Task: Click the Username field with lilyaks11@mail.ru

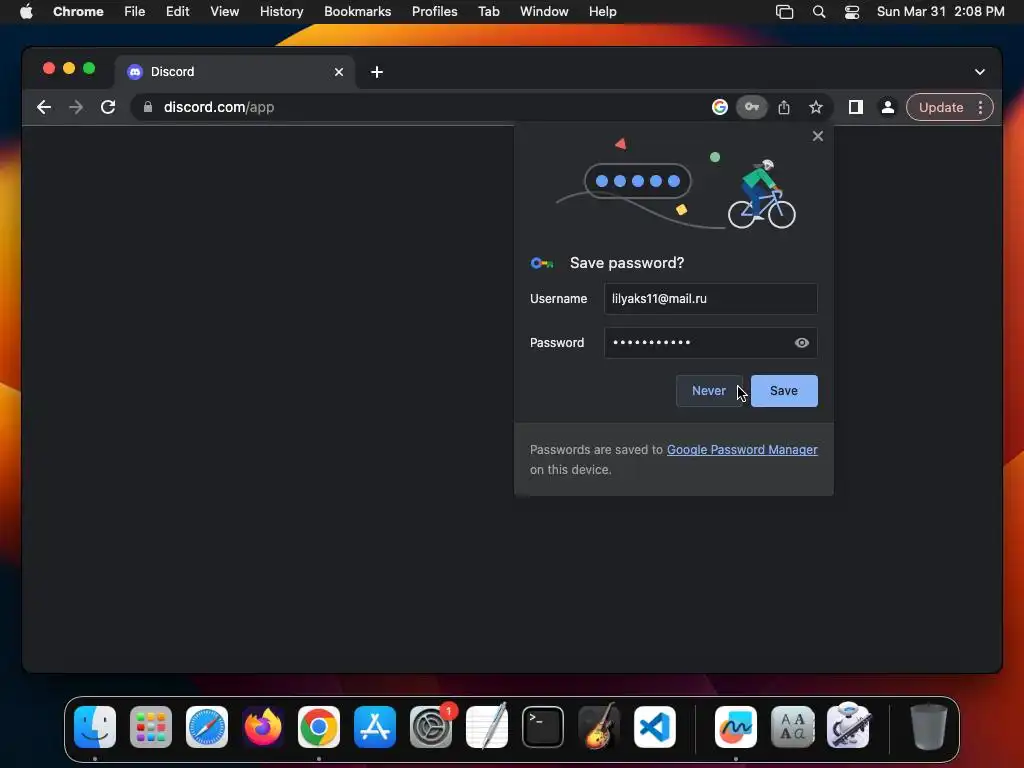Action: point(711,298)
